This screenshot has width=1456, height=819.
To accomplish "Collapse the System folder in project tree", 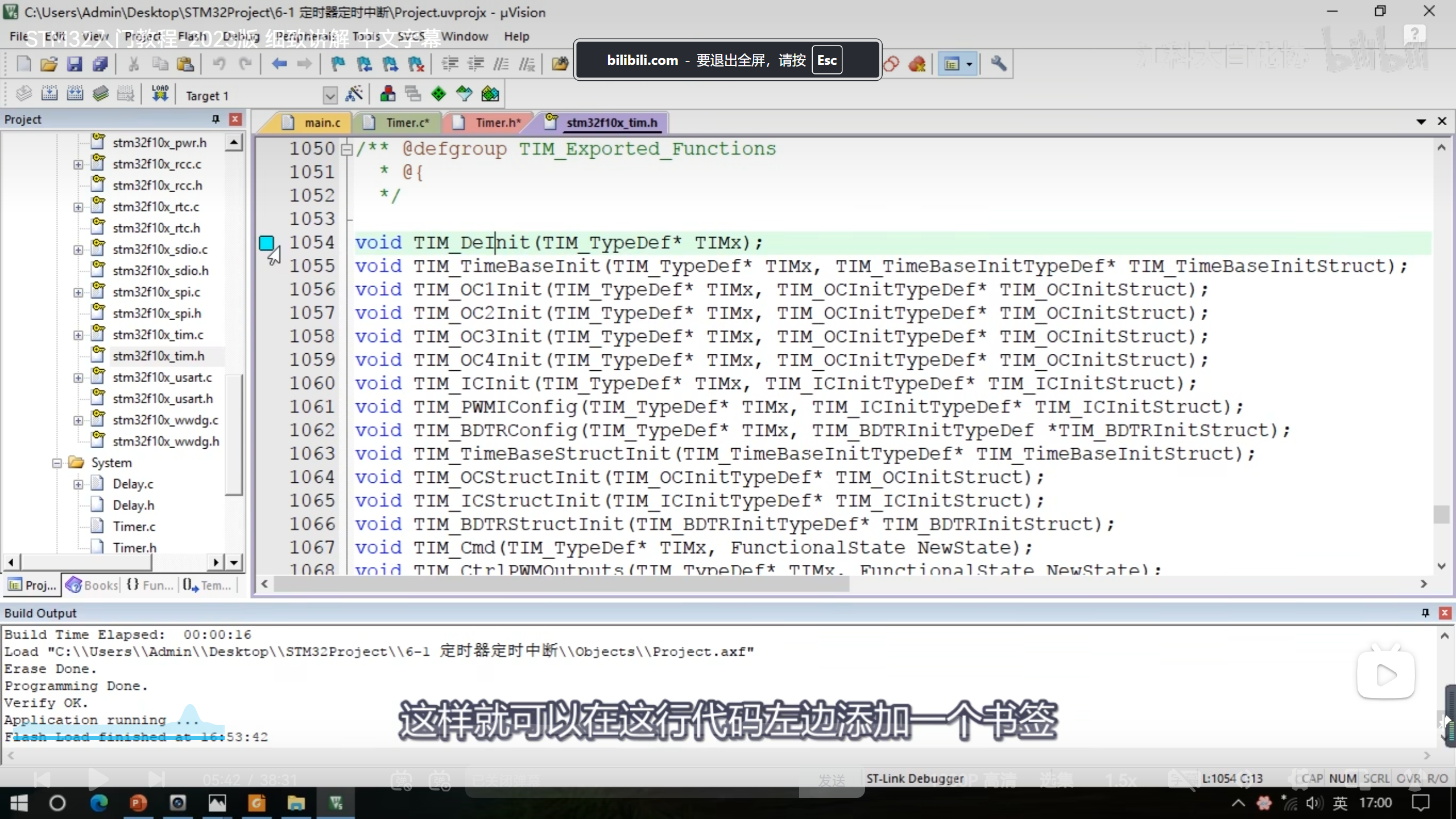I will 57,463.
